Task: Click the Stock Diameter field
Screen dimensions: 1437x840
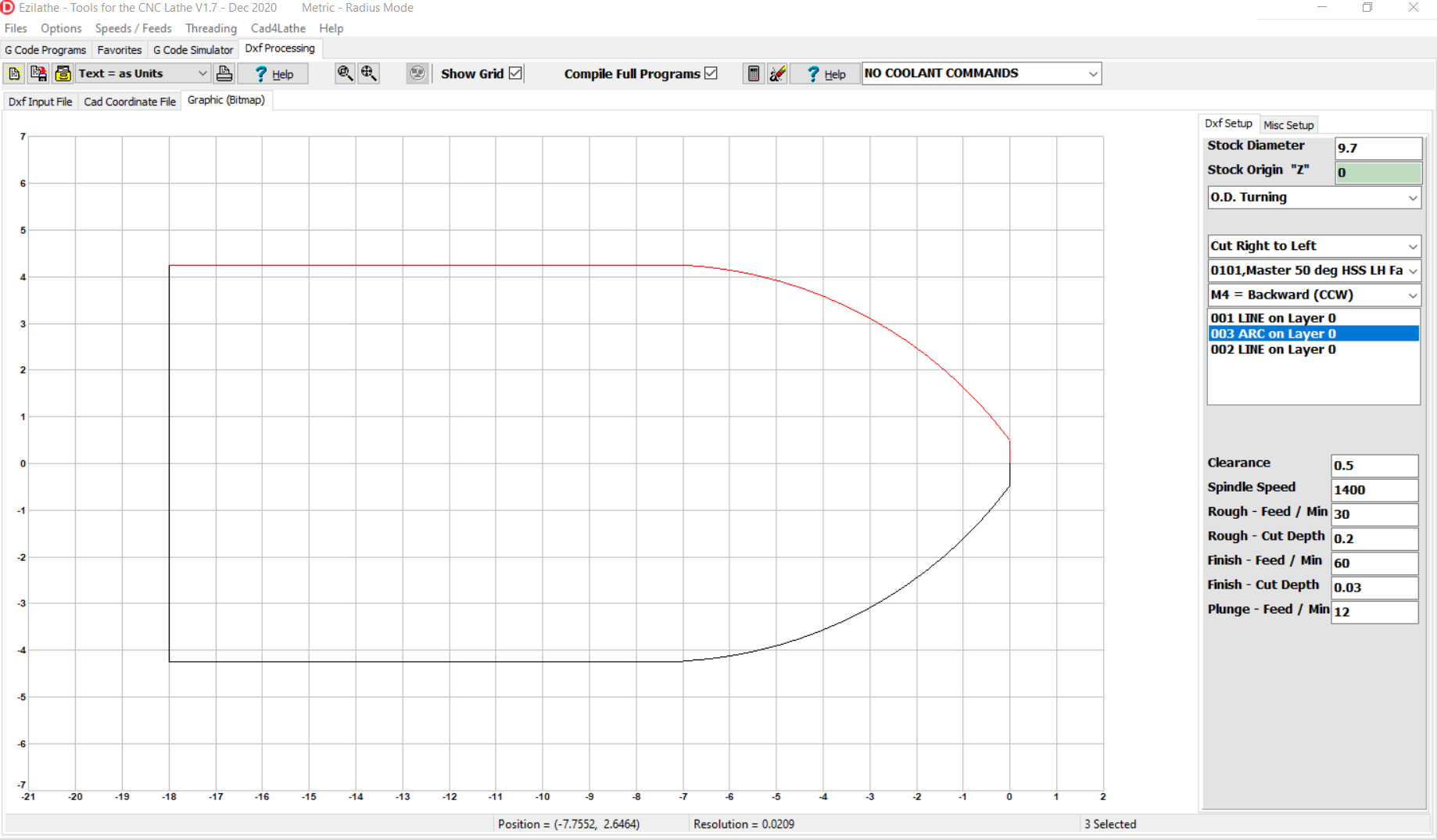Action: click(1378, 148)
